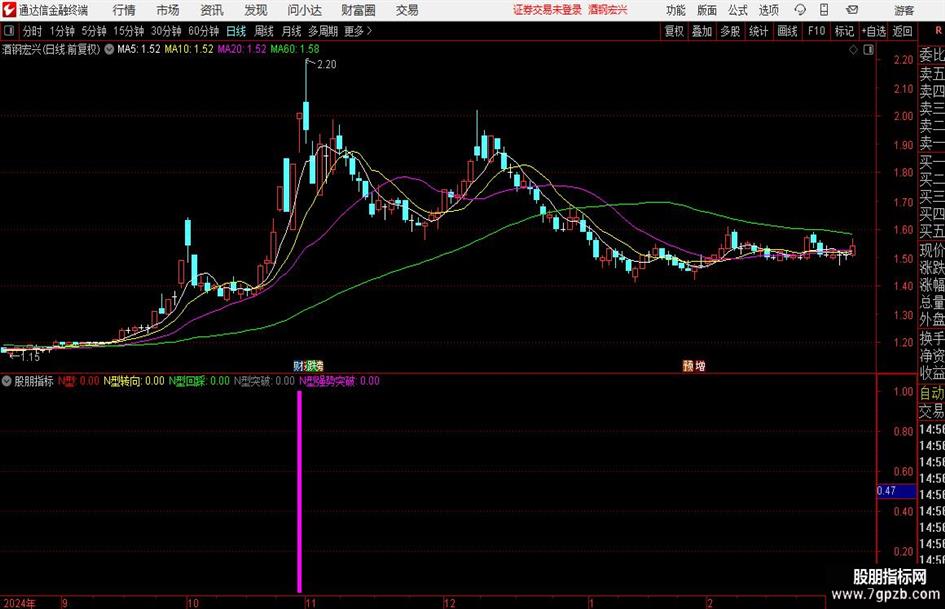Click the 酒钢宏兴(日线 前复权) chart title
The width and height of the screenshot is (945, 609).
pyautogui.click(x=51, y=50)
